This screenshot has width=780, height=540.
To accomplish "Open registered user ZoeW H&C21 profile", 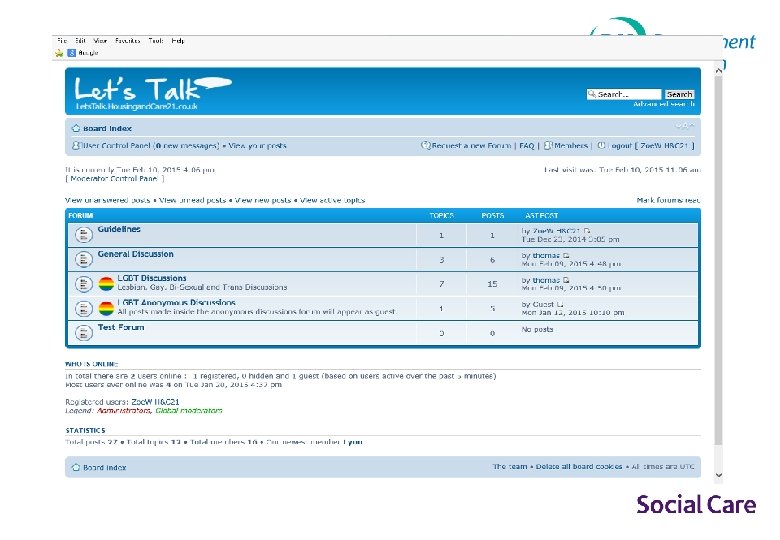I will 155,402.
